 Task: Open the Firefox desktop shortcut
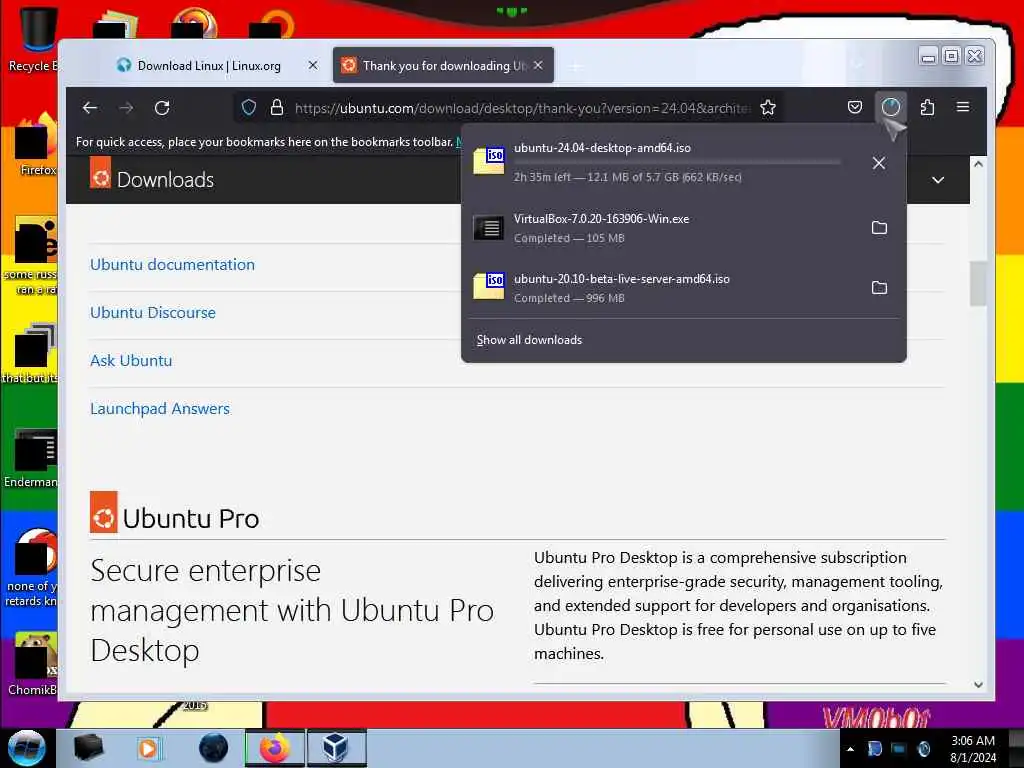[x=36, y=145]
